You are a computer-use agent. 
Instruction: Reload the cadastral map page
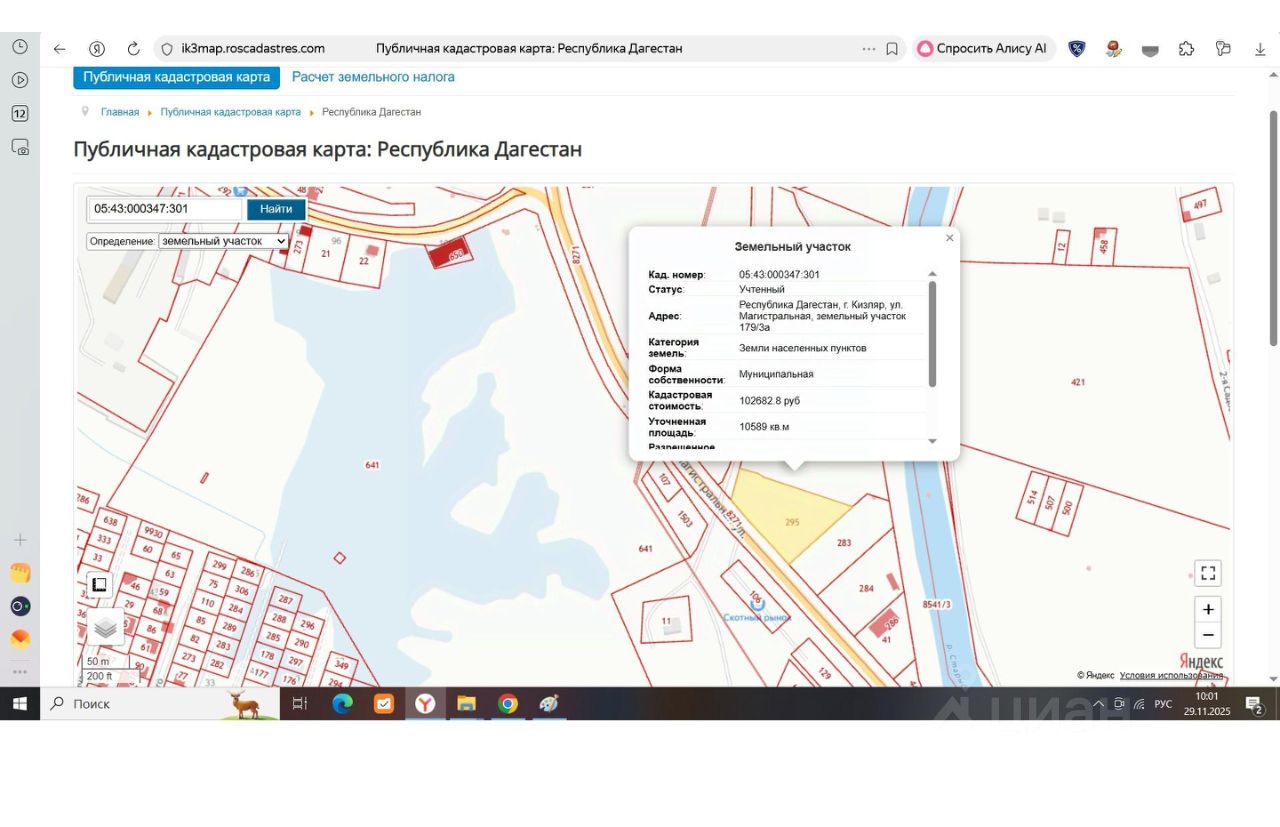pos(133,48)
